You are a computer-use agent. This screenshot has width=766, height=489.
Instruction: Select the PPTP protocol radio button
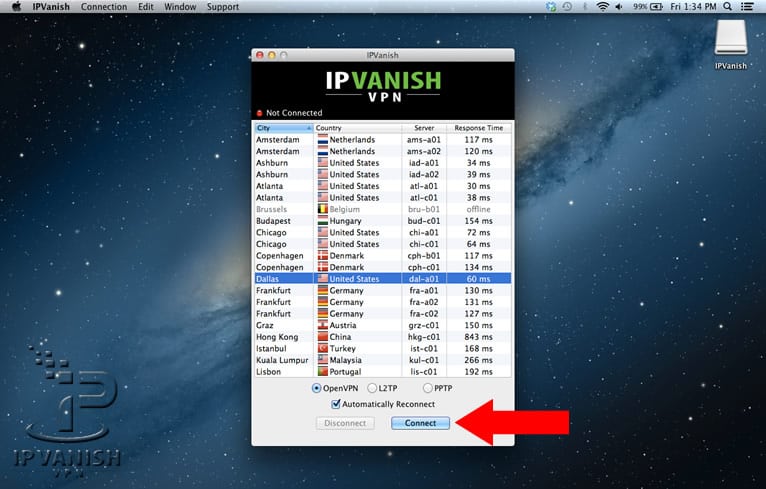pyautogui.click(x=428, y=388)
